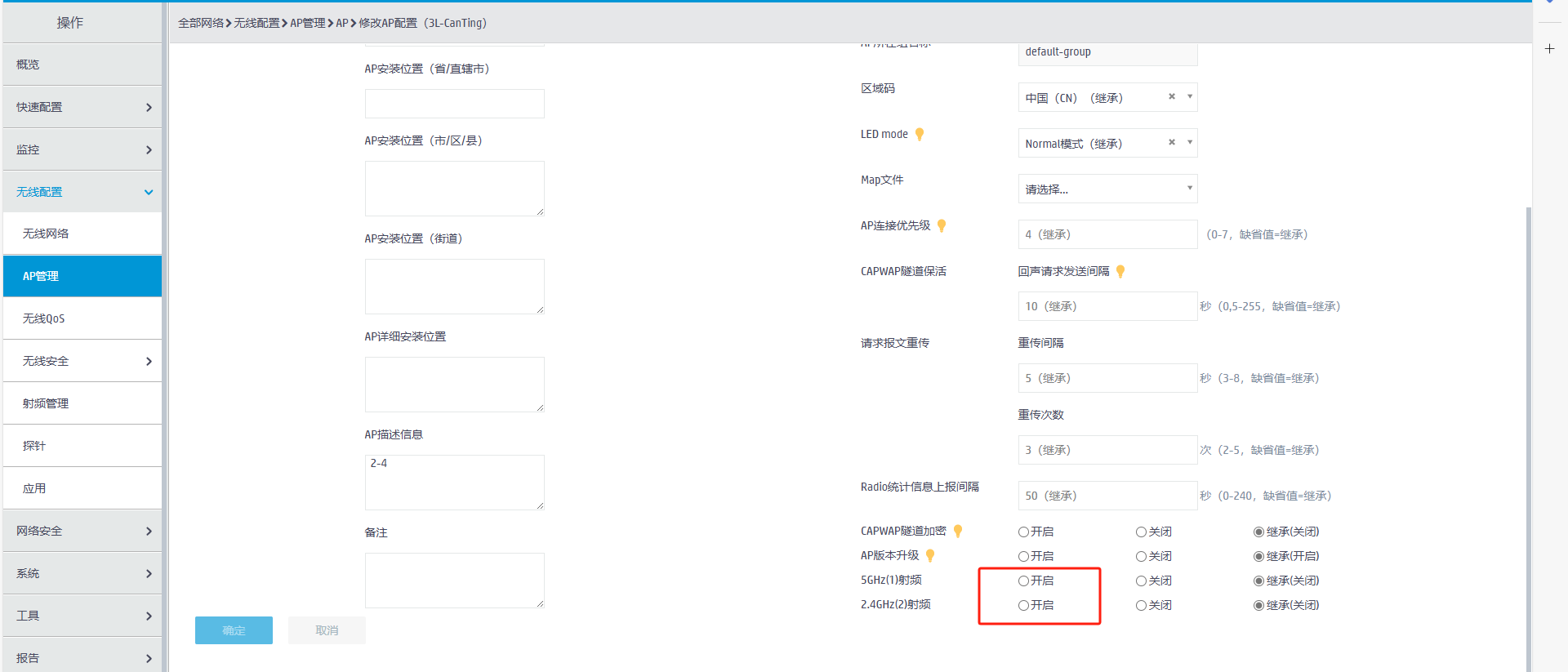
Task: Go to AP in the breadcrumb
Action: (x=342, y=23)
